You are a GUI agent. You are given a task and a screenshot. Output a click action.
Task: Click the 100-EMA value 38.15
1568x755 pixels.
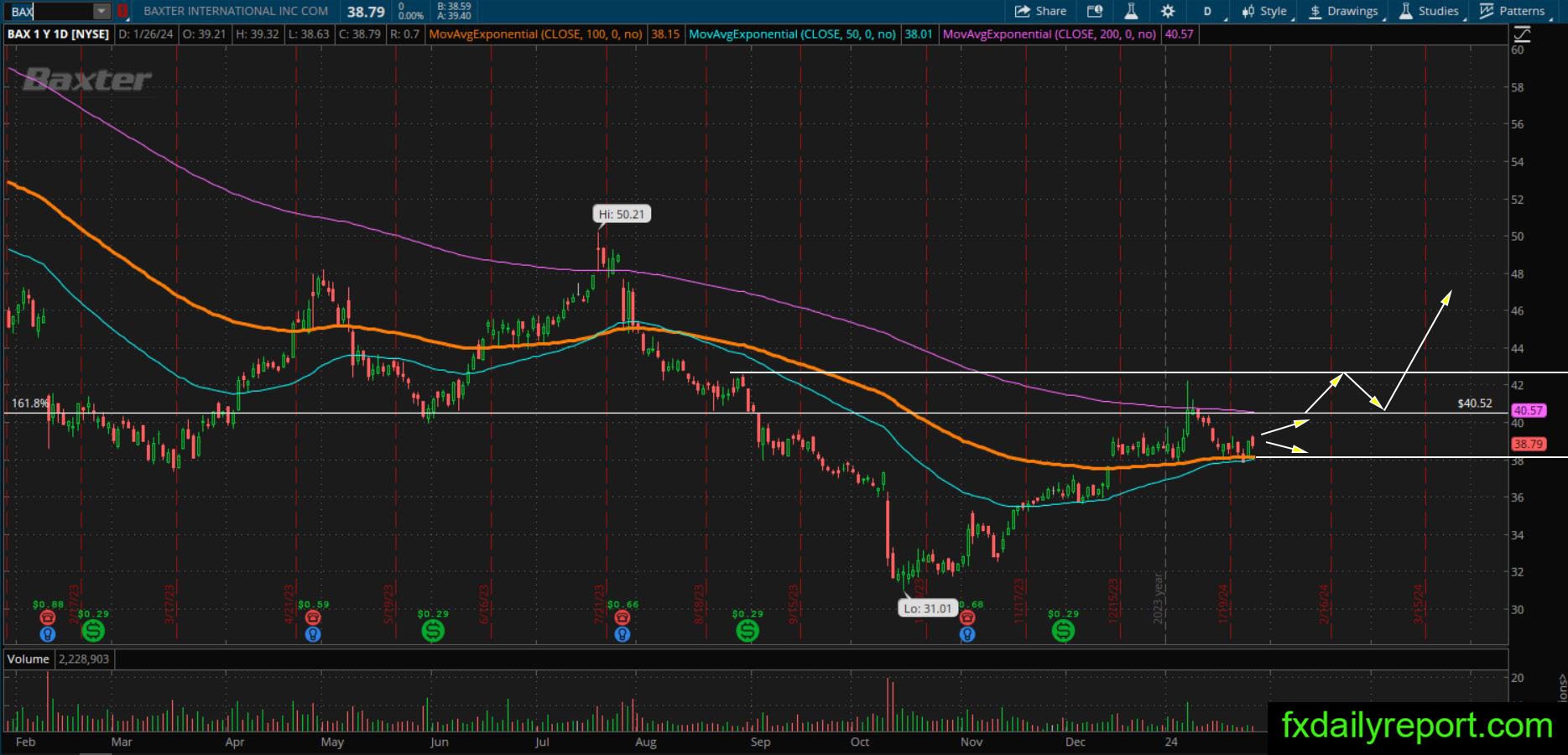(665, 34)
